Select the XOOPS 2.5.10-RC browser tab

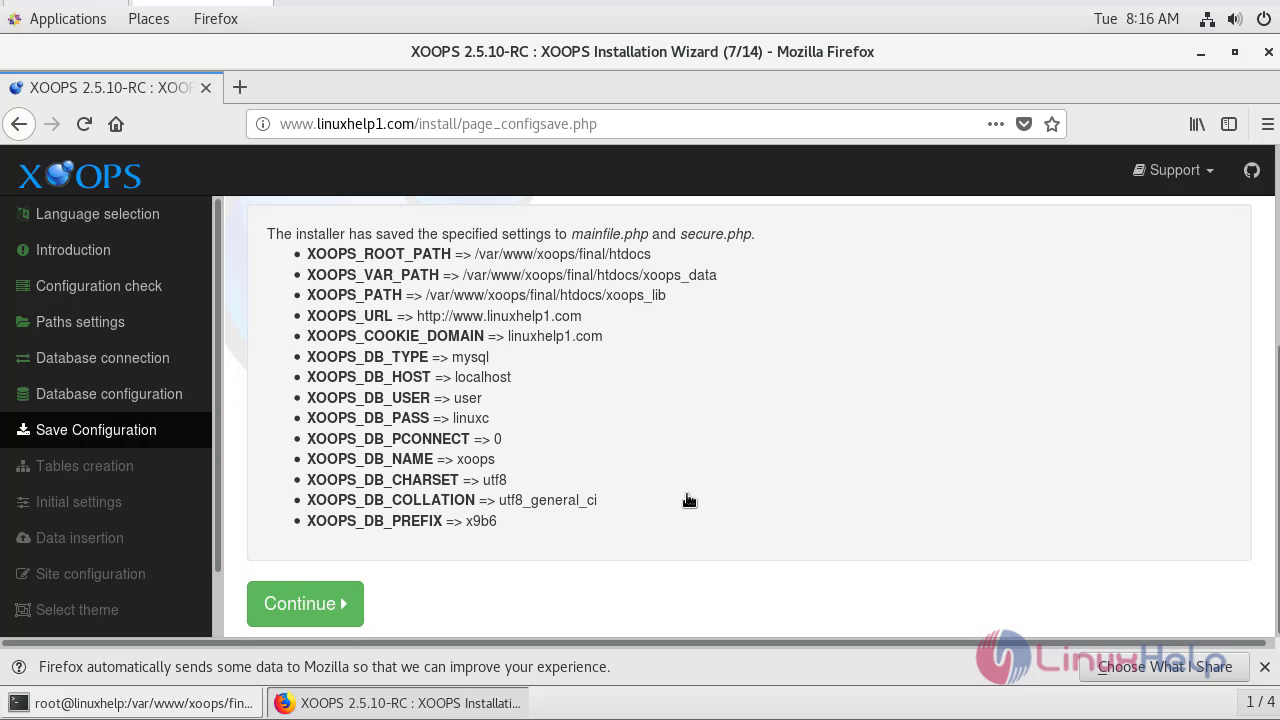[x=109, y=87]
